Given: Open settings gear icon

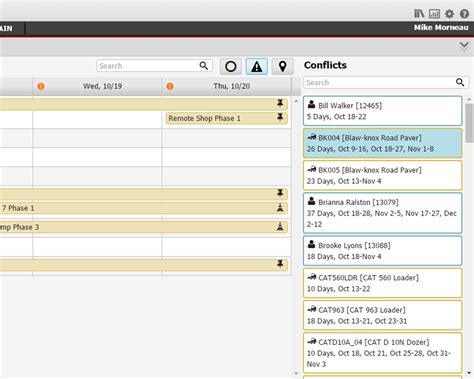Looking at the screenshot, I should coord(449,14).
